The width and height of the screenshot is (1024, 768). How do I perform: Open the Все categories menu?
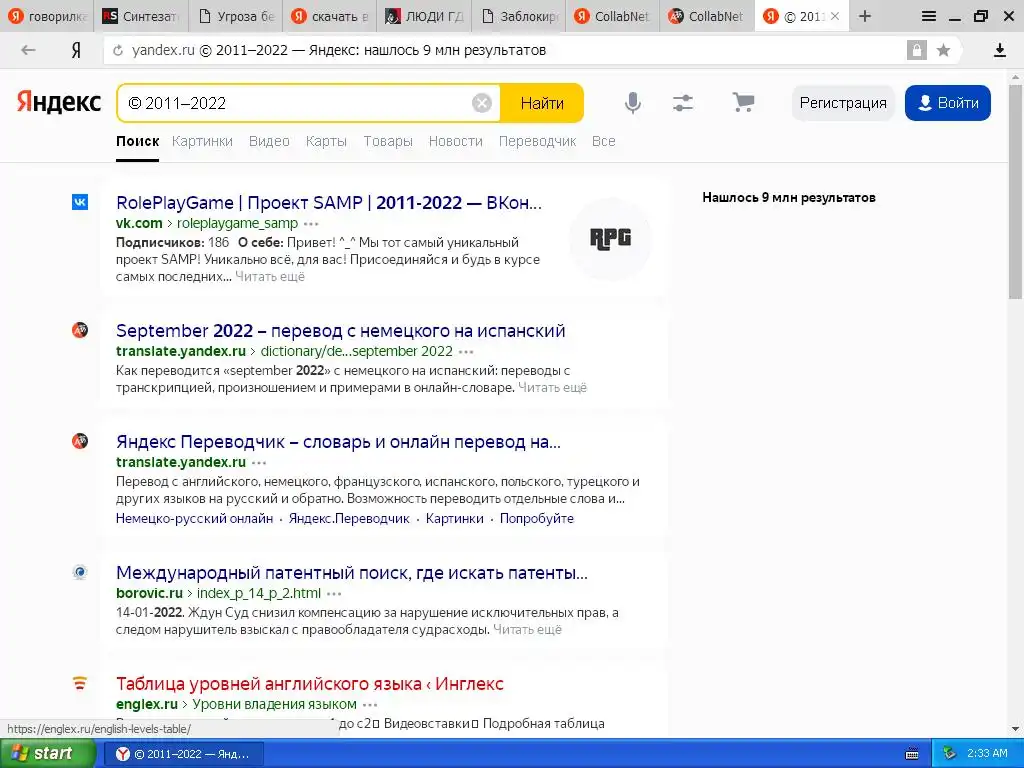click(x=603, y=141)
